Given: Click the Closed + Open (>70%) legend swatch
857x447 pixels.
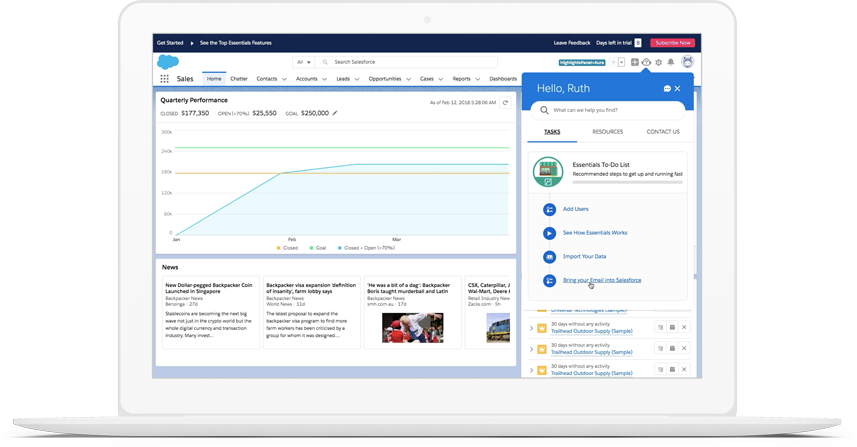Looking at the screenshot, I should point(340,248).
